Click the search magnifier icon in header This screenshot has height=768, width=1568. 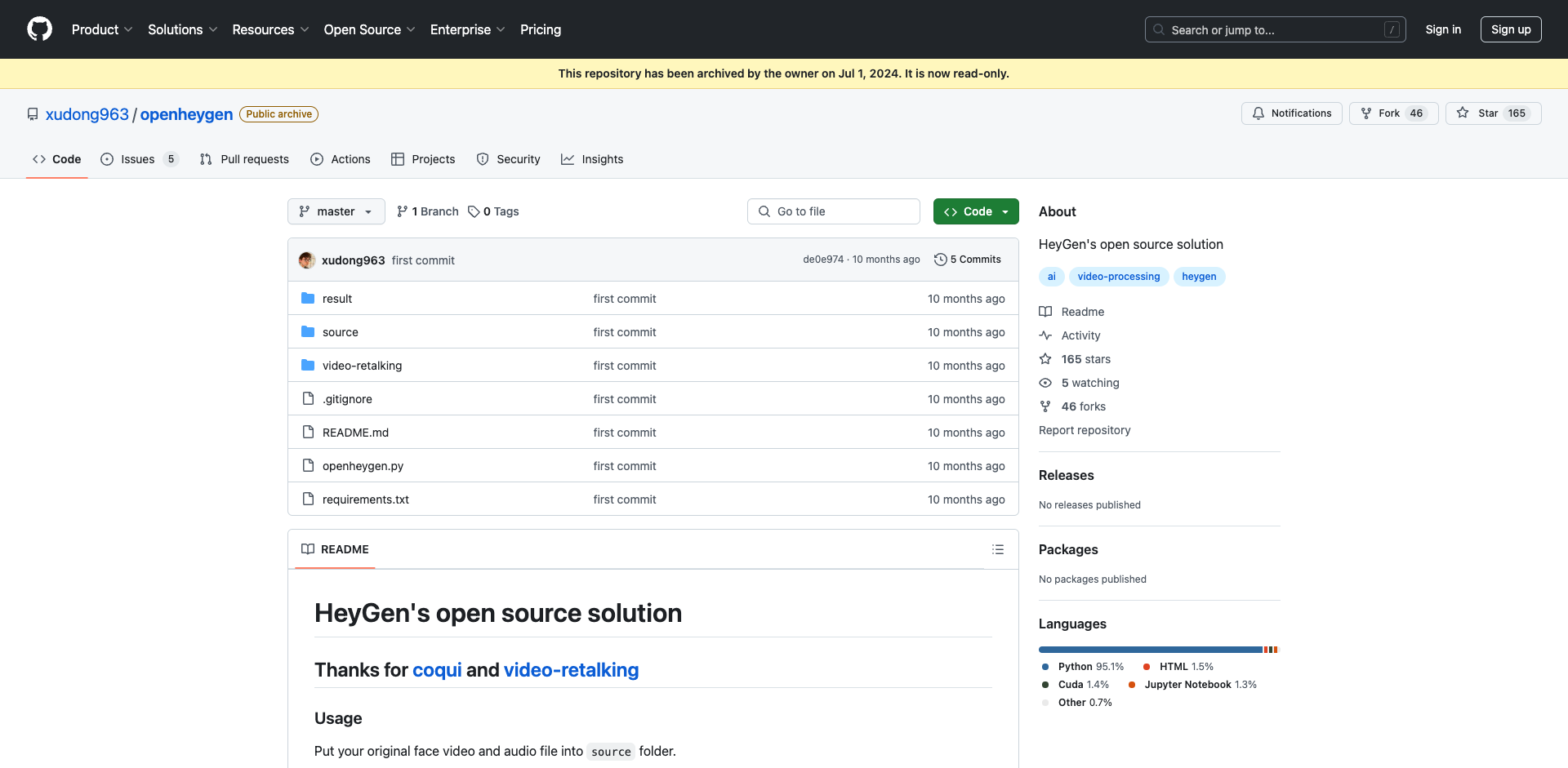1159,29
